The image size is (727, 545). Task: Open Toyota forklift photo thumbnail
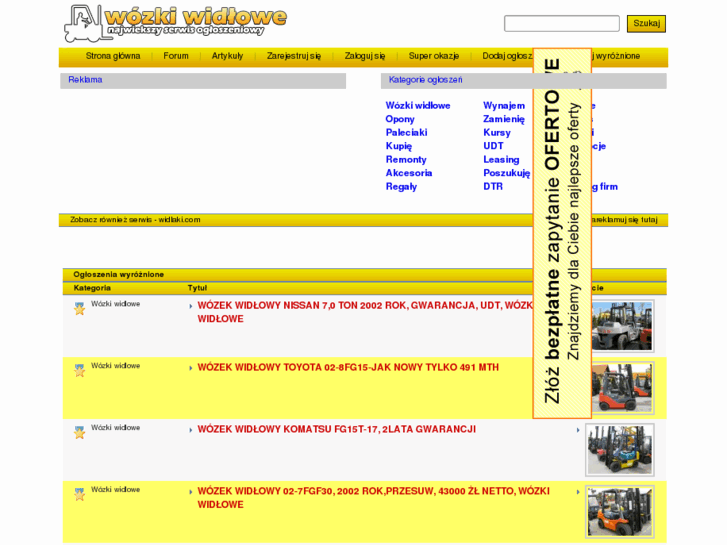(x=622, y=388)
